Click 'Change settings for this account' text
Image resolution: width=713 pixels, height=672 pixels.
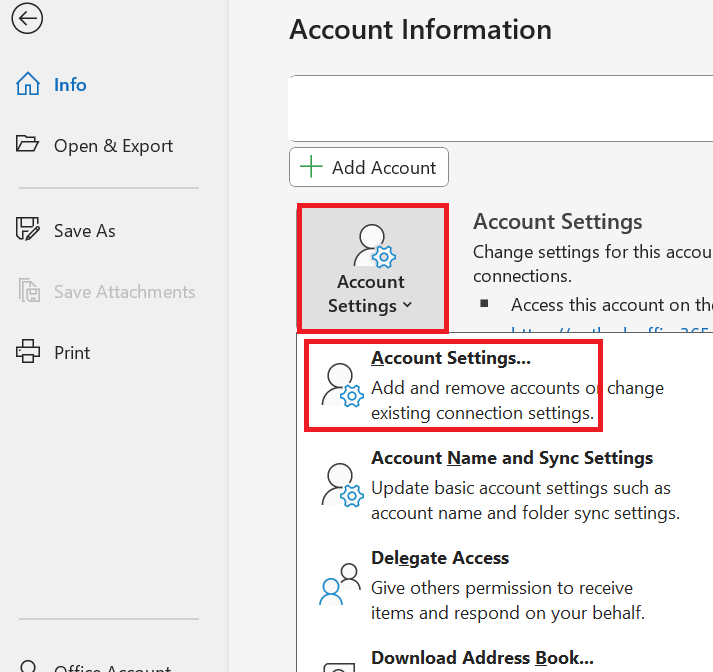[x=593, y=252]
